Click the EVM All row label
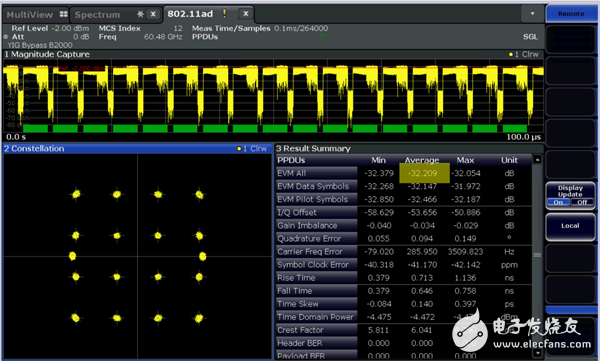The image size is (600, 361). pyautogui.click(x=316, y=173)
